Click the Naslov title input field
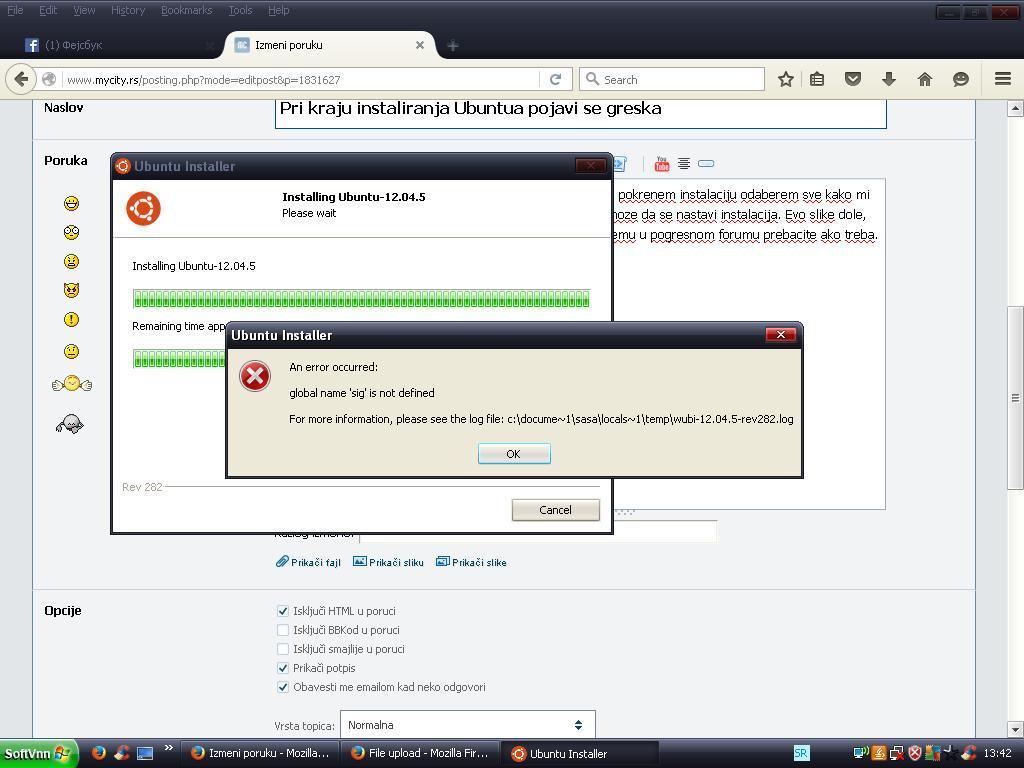The width and height of the screenshot is (1024, 768). 581,112
